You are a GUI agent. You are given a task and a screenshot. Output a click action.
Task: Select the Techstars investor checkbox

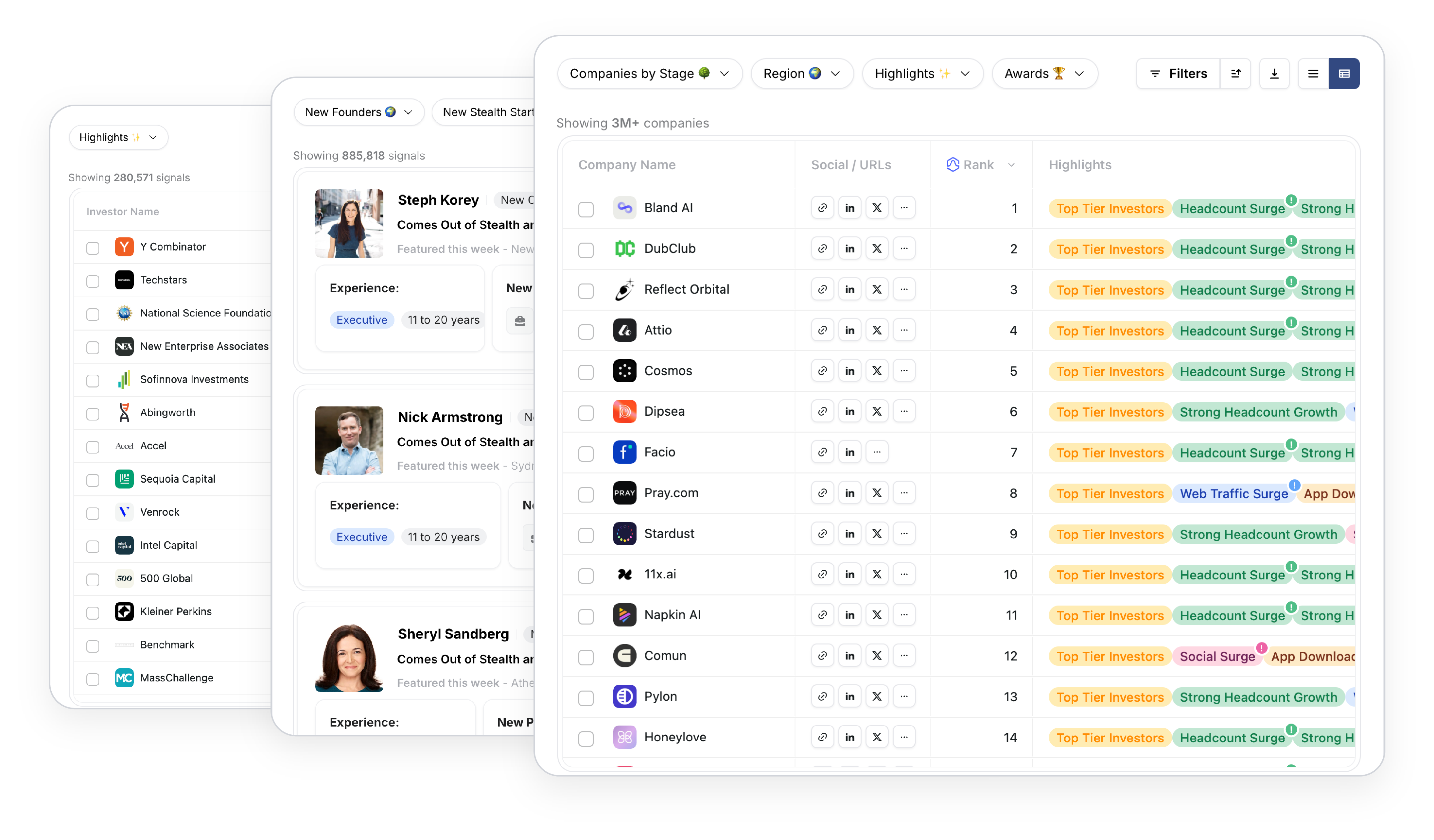93,281
